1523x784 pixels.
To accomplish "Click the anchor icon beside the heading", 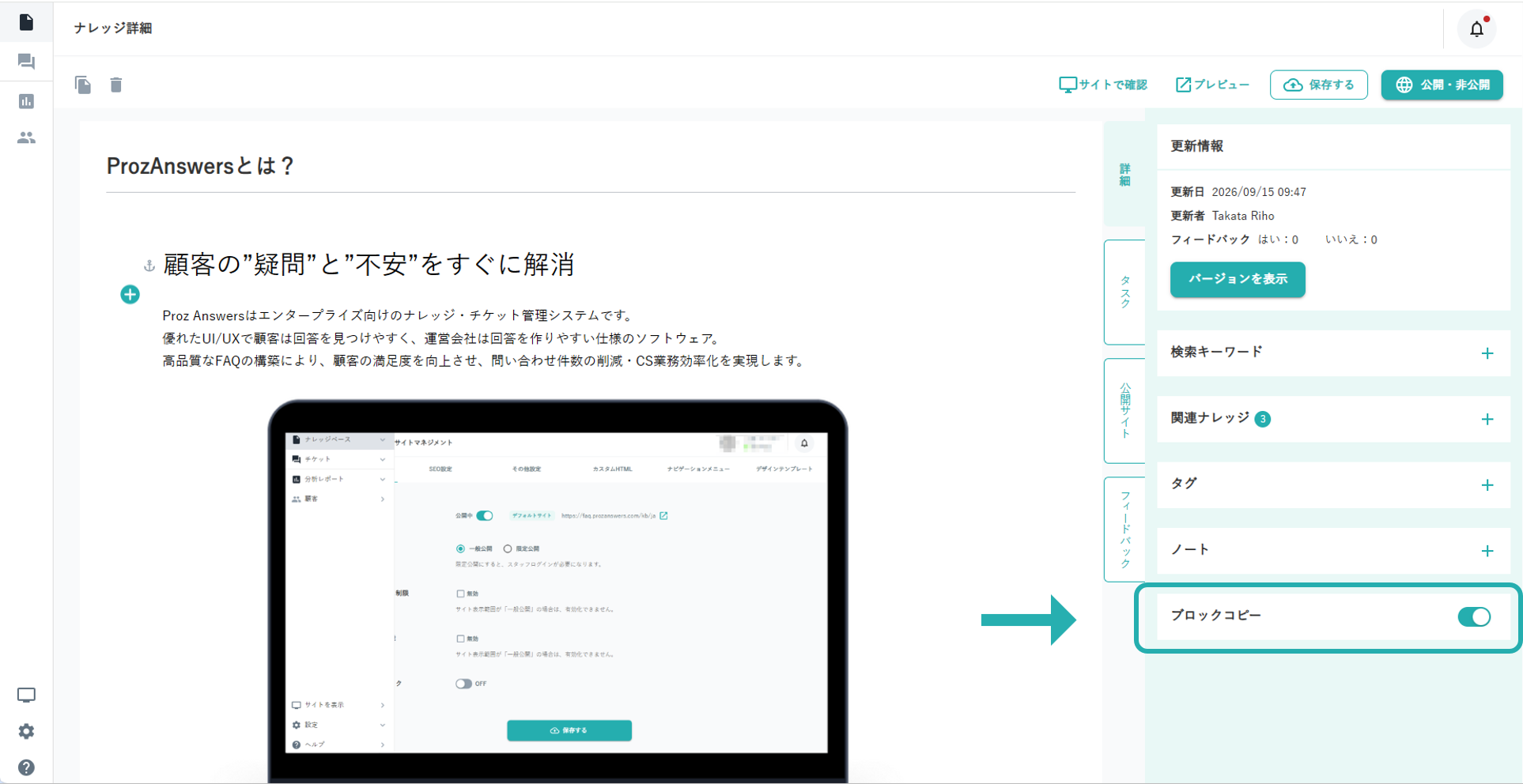I will tap(149, 266).
